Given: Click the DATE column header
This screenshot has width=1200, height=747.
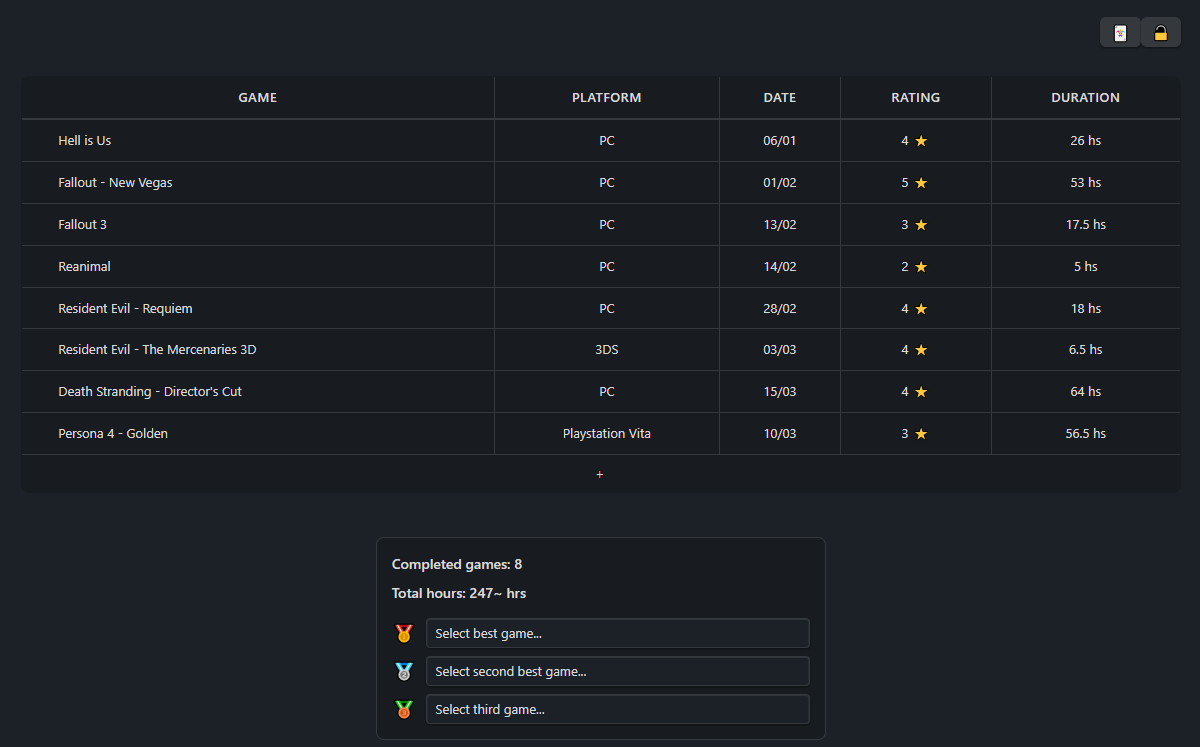Looking at the screenshot, I should click(780, 98).
